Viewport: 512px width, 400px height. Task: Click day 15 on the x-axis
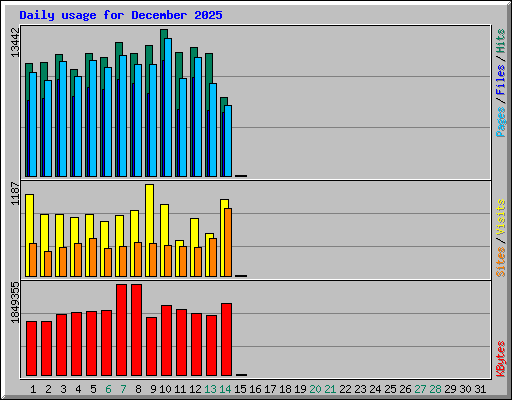tap(240, 389)
